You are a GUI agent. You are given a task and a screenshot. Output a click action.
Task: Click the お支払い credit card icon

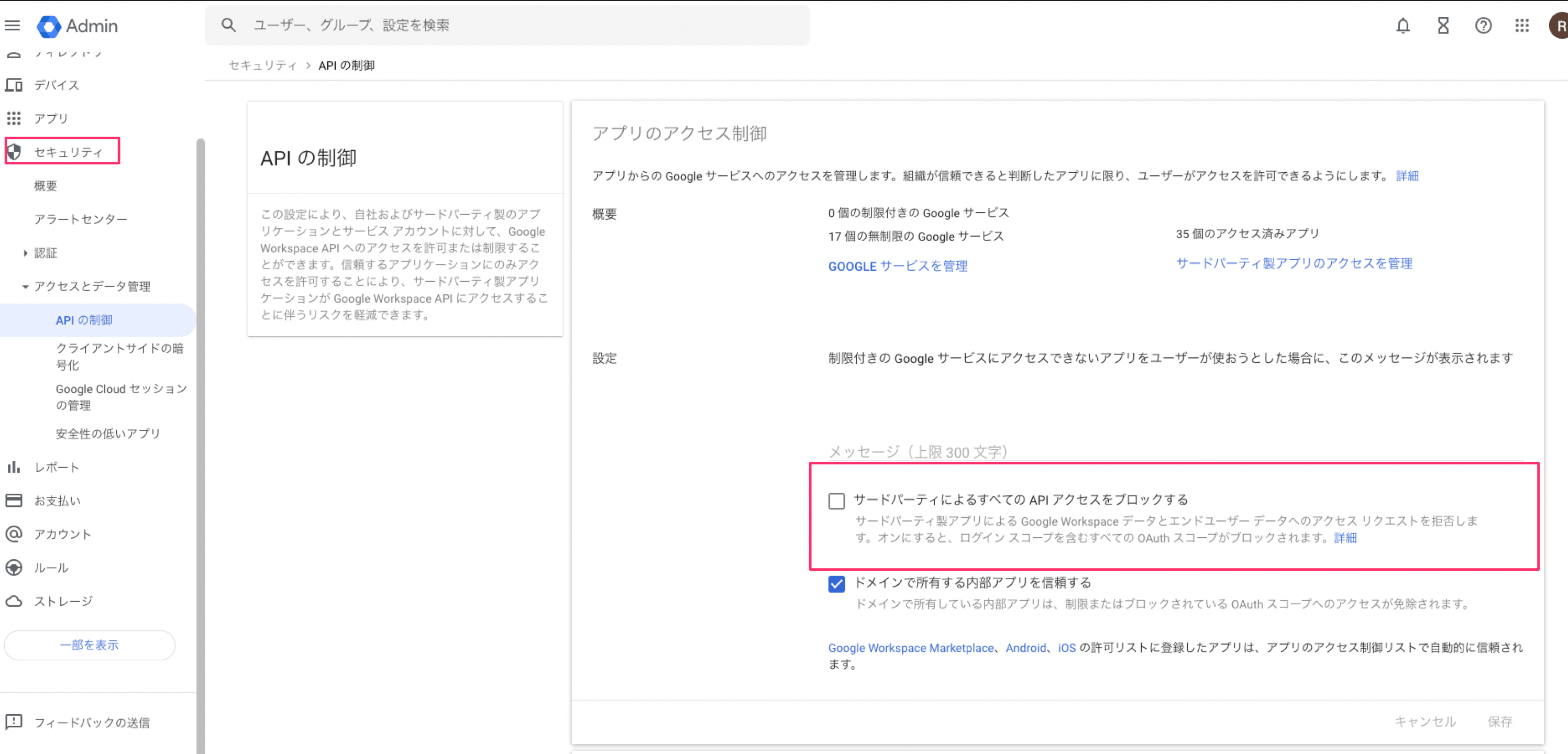pos(14,500)
